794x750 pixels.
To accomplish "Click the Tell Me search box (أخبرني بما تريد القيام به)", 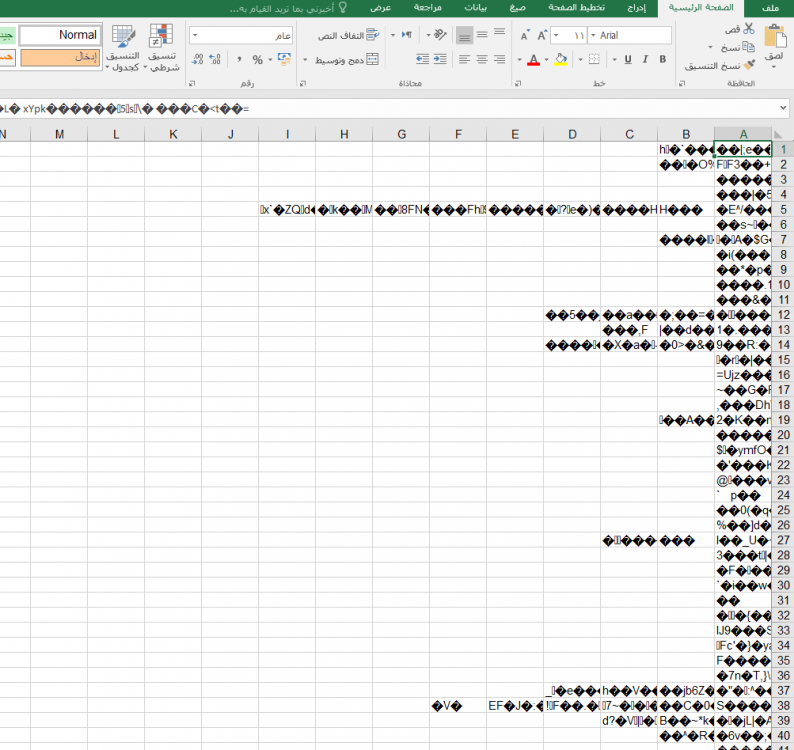I will pos(282,9).
